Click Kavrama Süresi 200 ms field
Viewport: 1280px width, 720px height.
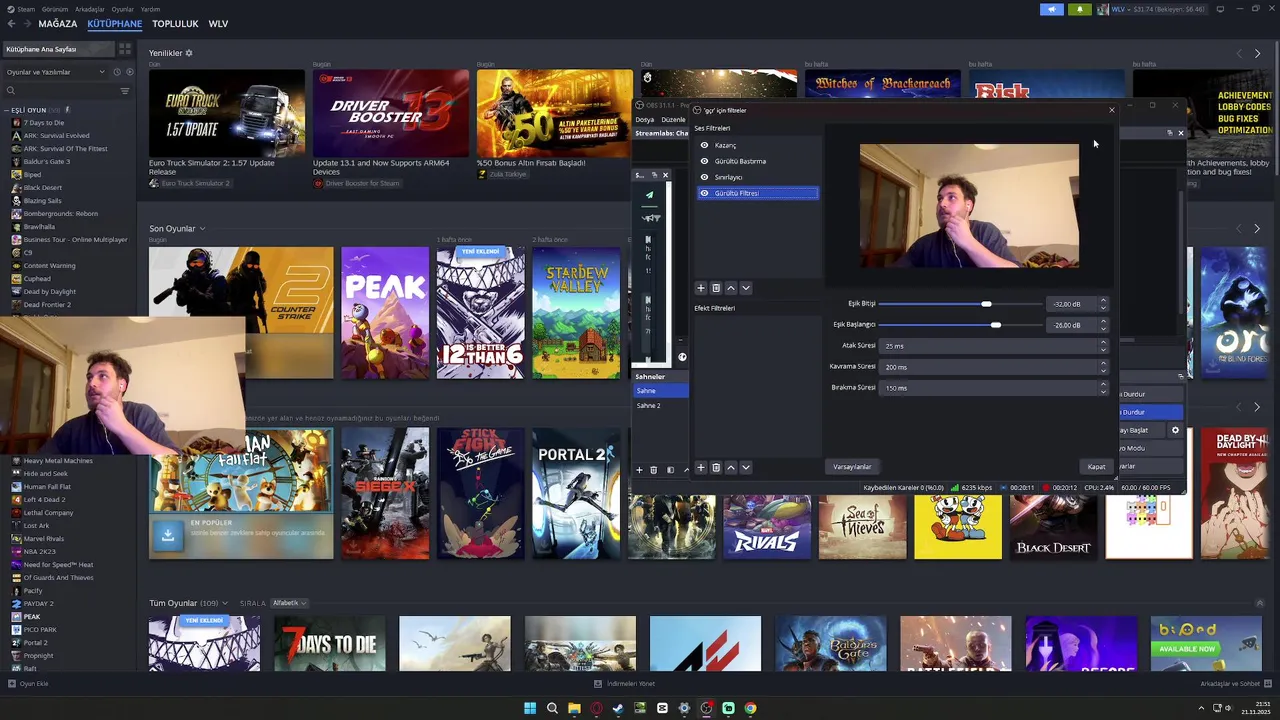click(994, 367)
